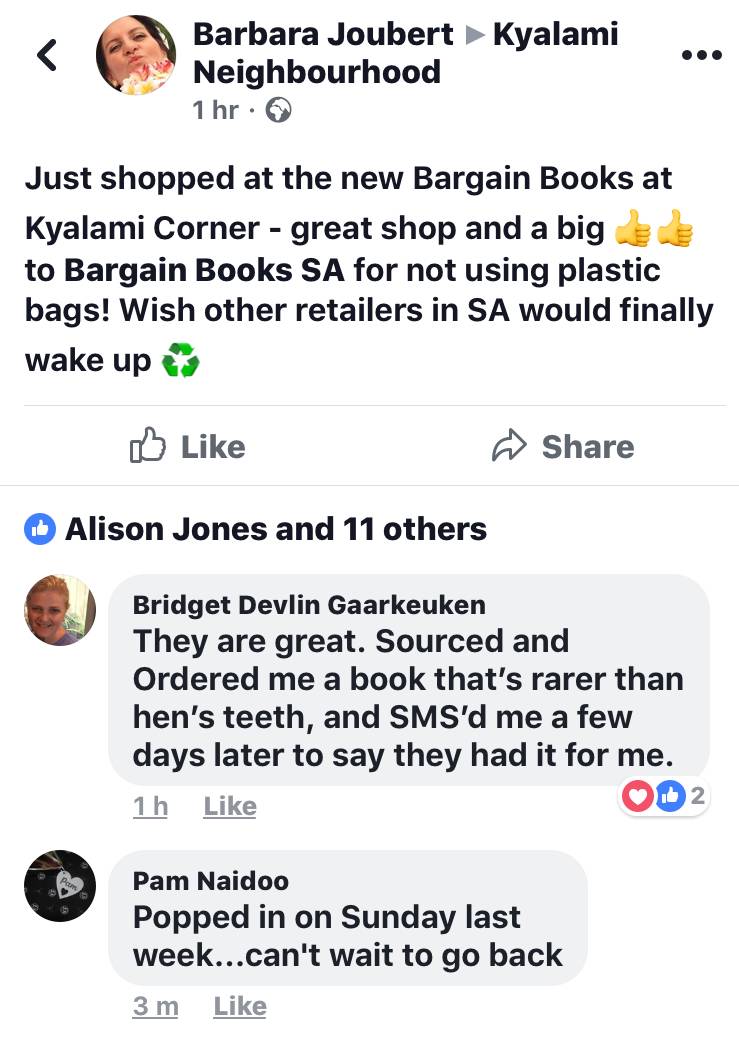View Alison Jones and 11 others list
The image size is (739, 1062).
click(x=276, y=529)
